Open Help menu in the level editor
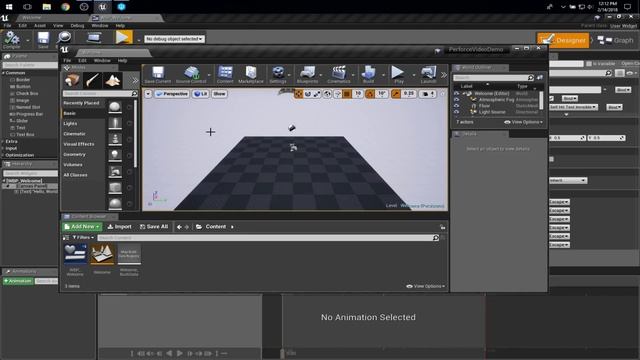The image size is (640, 360). point(122,60)
